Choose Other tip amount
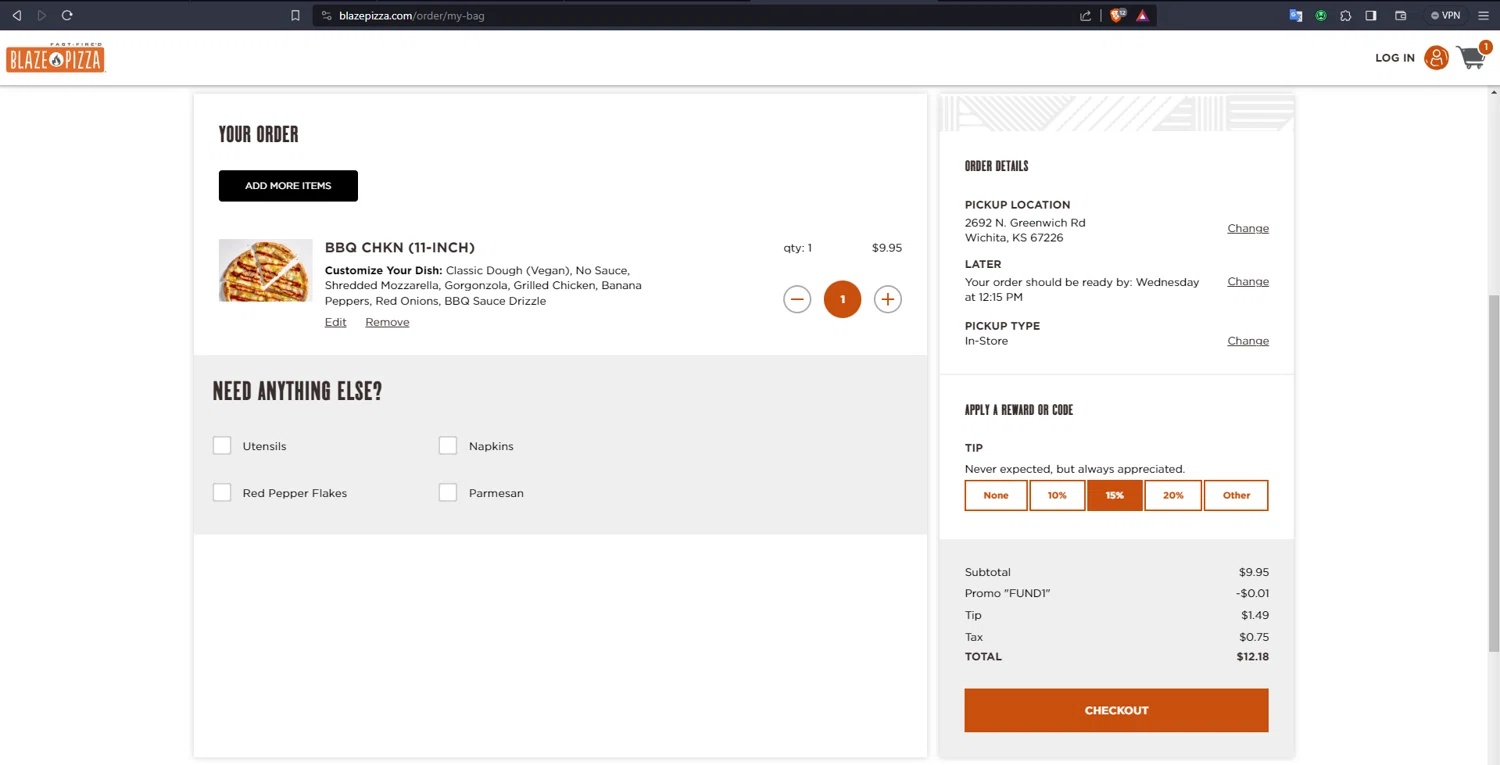1500x765 pixels. (x=1236, y=495)
